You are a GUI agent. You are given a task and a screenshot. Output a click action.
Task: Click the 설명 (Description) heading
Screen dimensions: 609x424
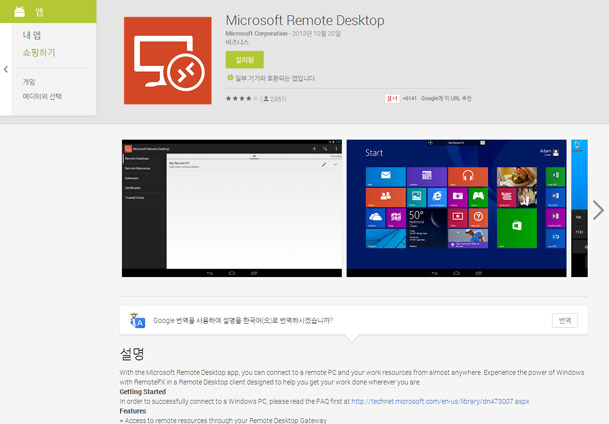tap(132, 354)
